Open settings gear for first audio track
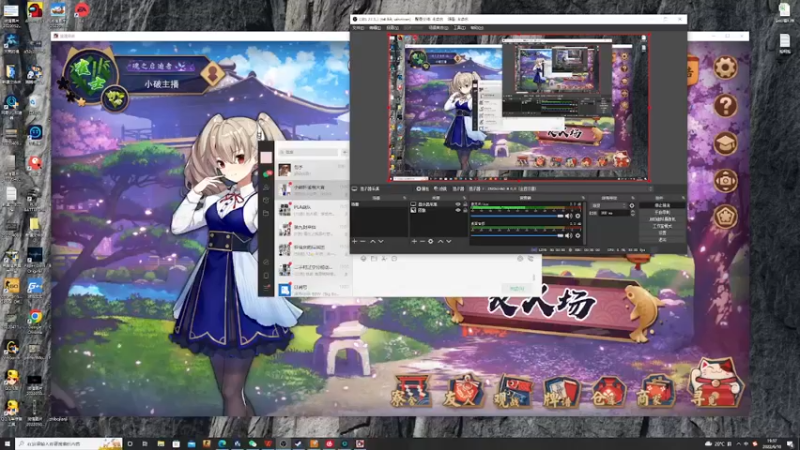 point(578,216)
